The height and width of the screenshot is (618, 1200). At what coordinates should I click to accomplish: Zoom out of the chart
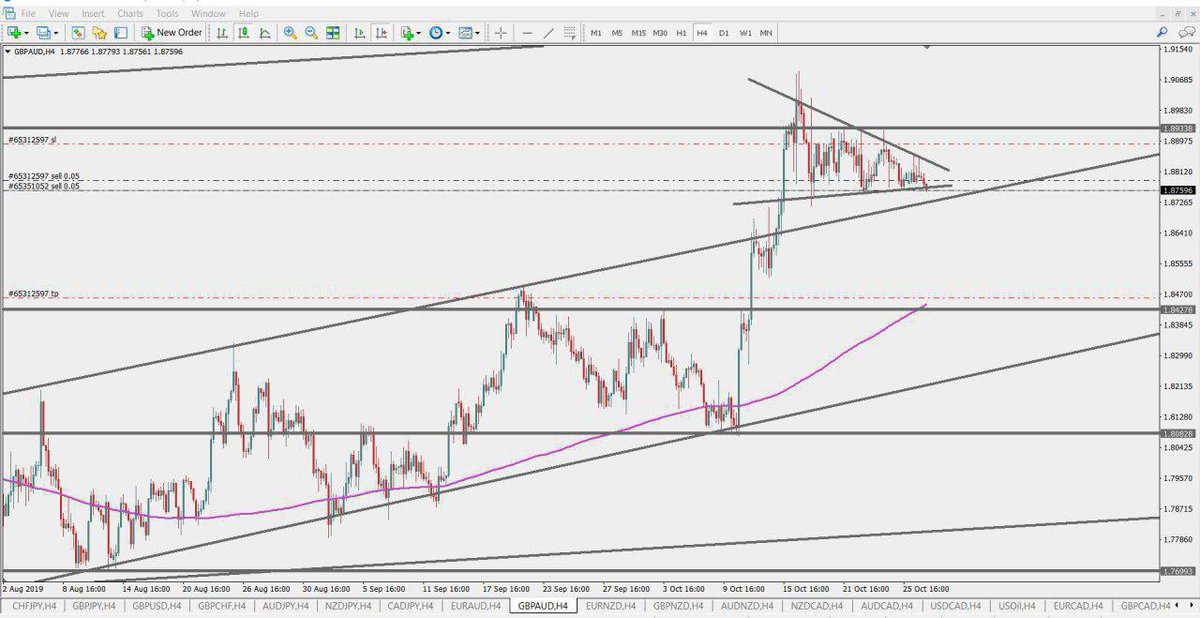point(311,32)
